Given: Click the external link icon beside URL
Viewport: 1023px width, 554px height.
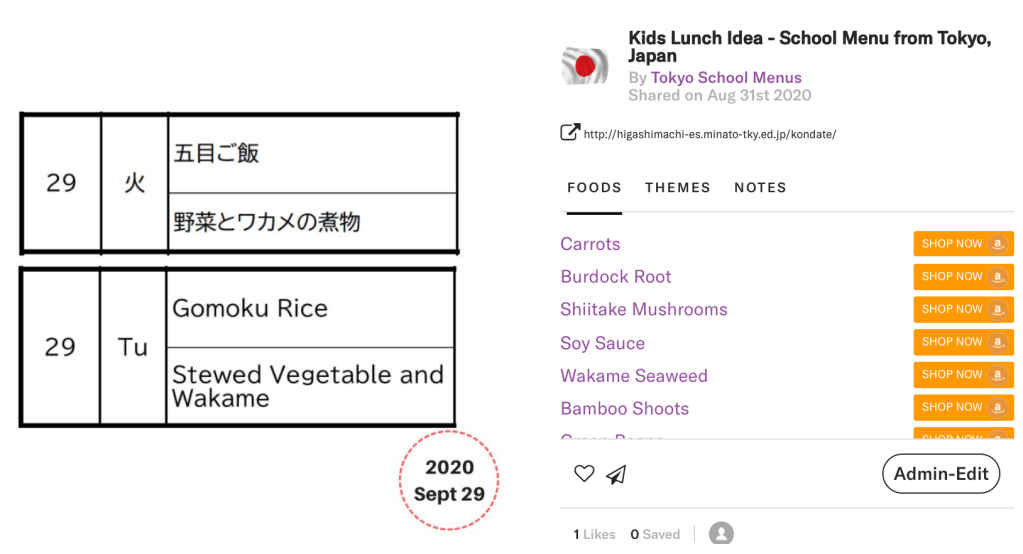Looking at the screenshot, I should coord(569,132).
